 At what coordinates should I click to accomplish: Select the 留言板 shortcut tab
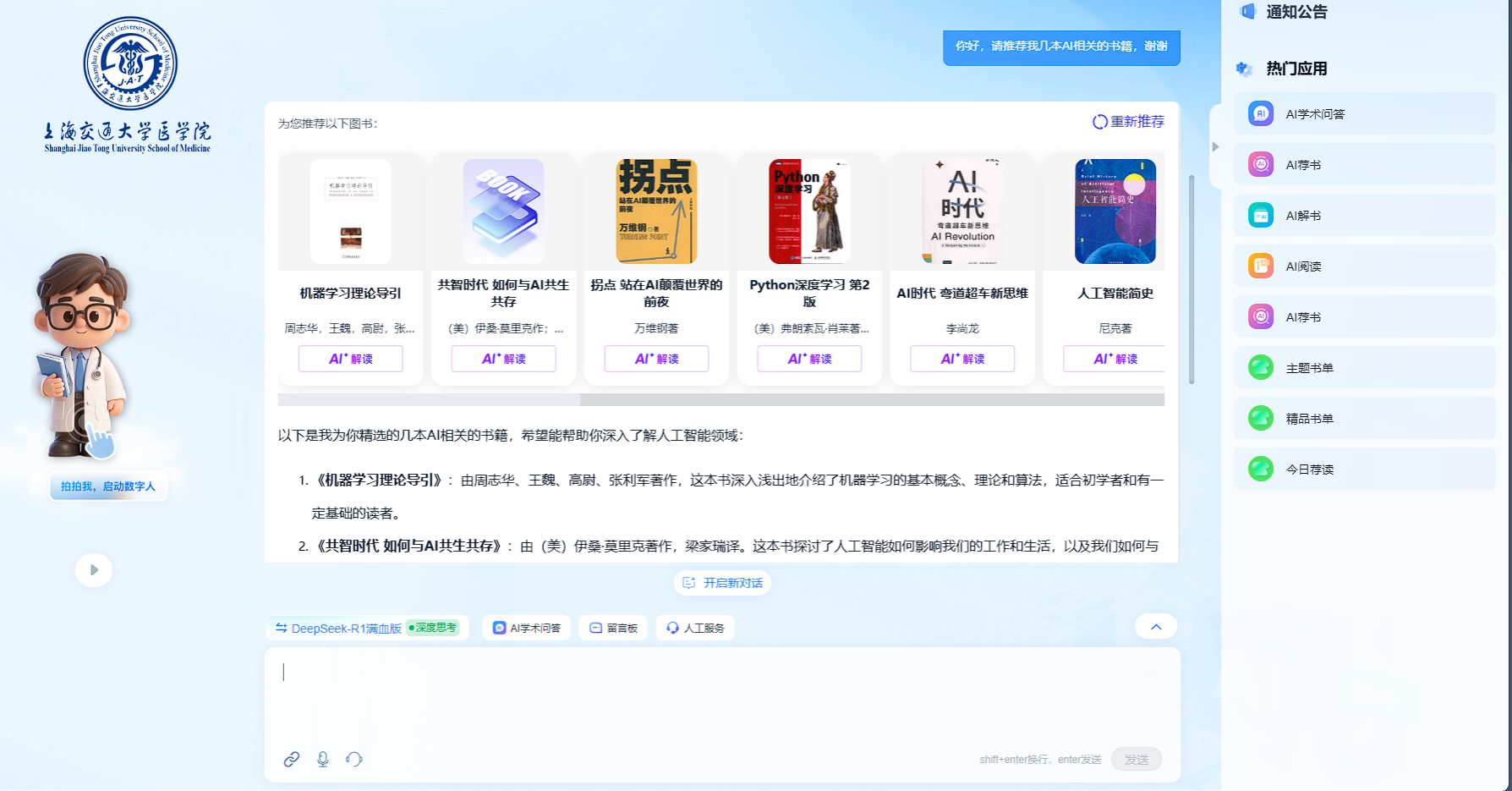[613, 628]
